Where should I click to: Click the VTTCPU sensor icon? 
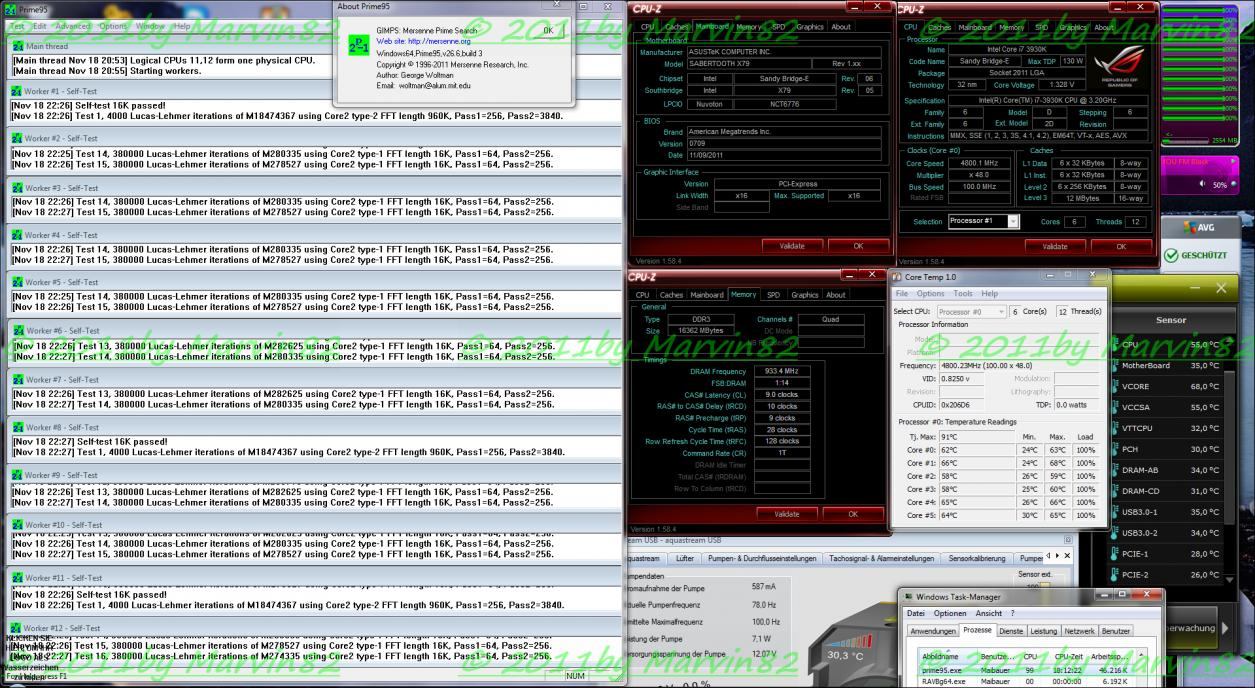pos(1114,429)
